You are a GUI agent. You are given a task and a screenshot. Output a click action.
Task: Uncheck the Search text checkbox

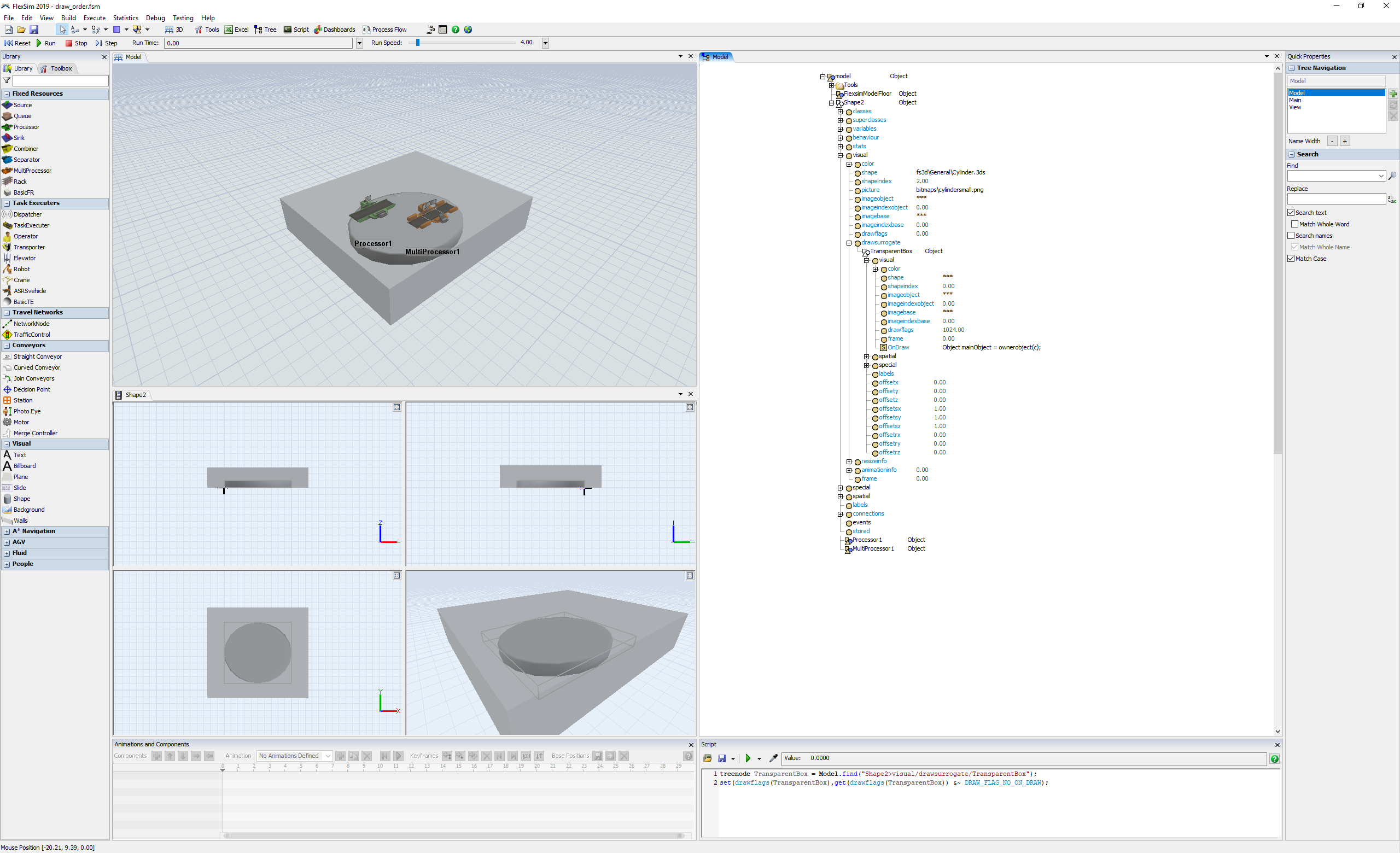click(x=1291, y=212)
